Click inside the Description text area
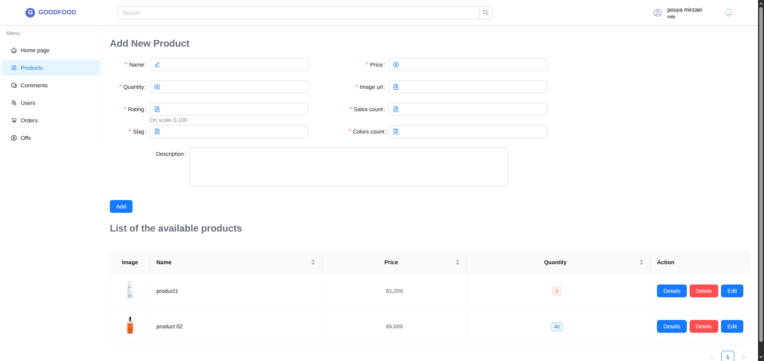 (x=348, y=167)
